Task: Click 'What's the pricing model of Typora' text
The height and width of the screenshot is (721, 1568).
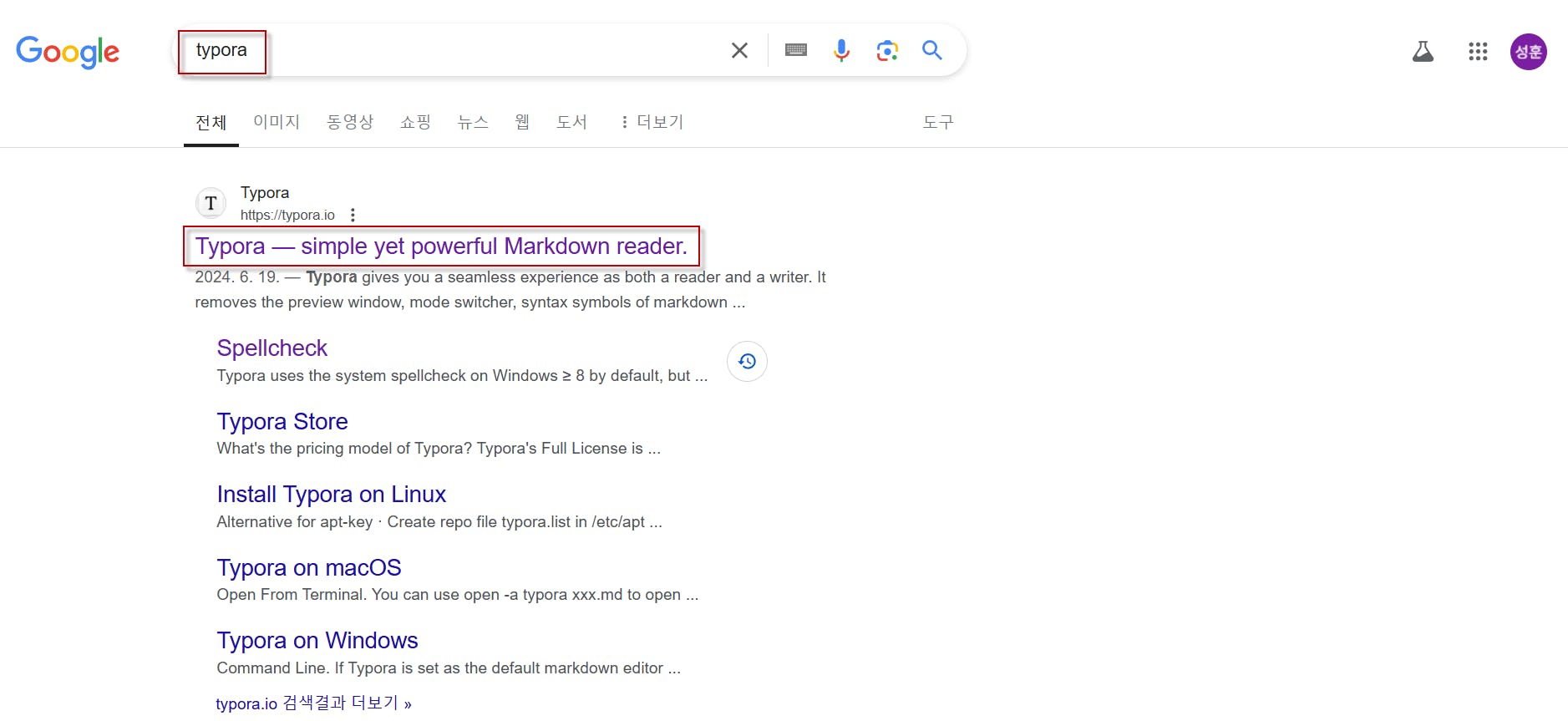Action: 439,449
